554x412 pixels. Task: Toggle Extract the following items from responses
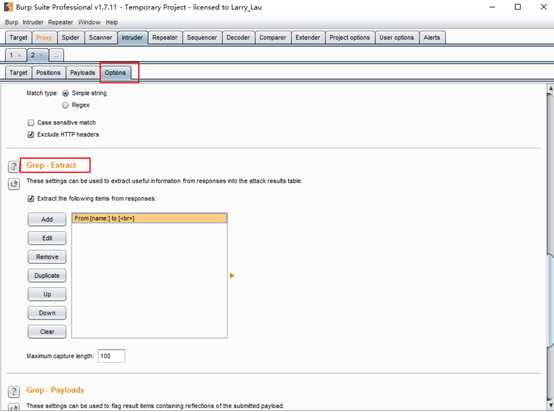pyautogui.click(x=31, y=199)
